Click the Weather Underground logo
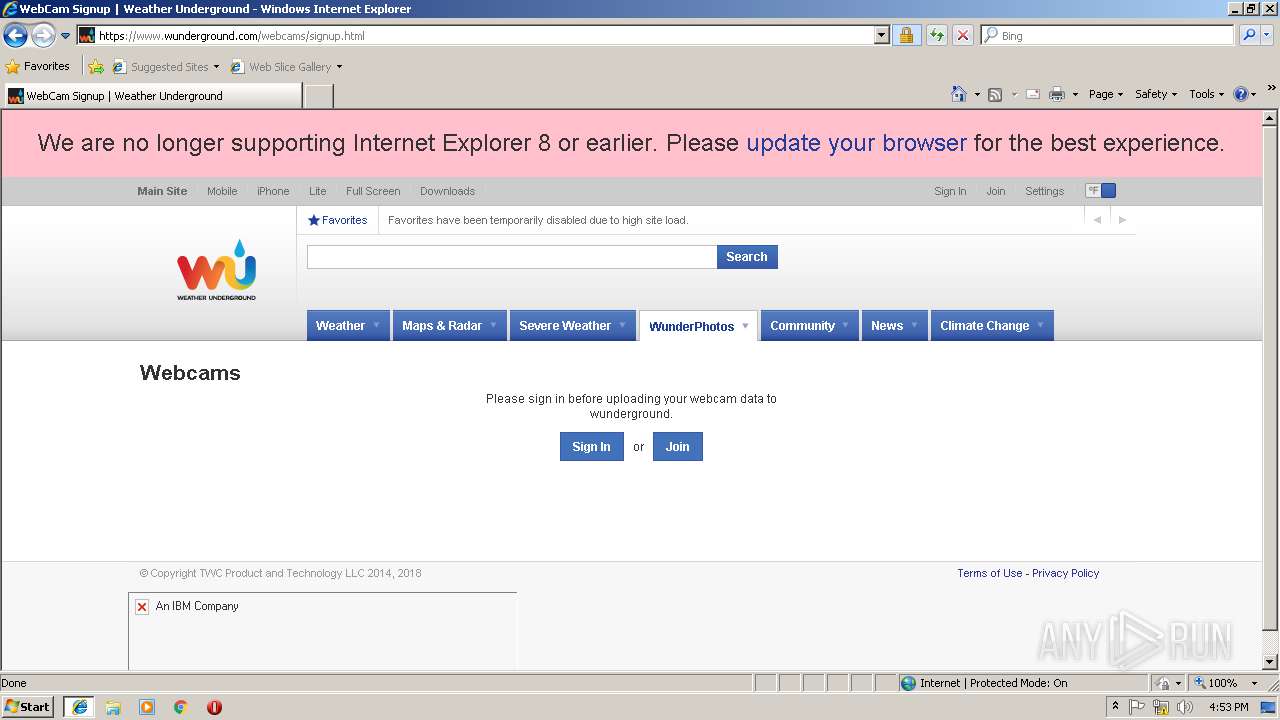1280x720 pixels. click(217, 270)
